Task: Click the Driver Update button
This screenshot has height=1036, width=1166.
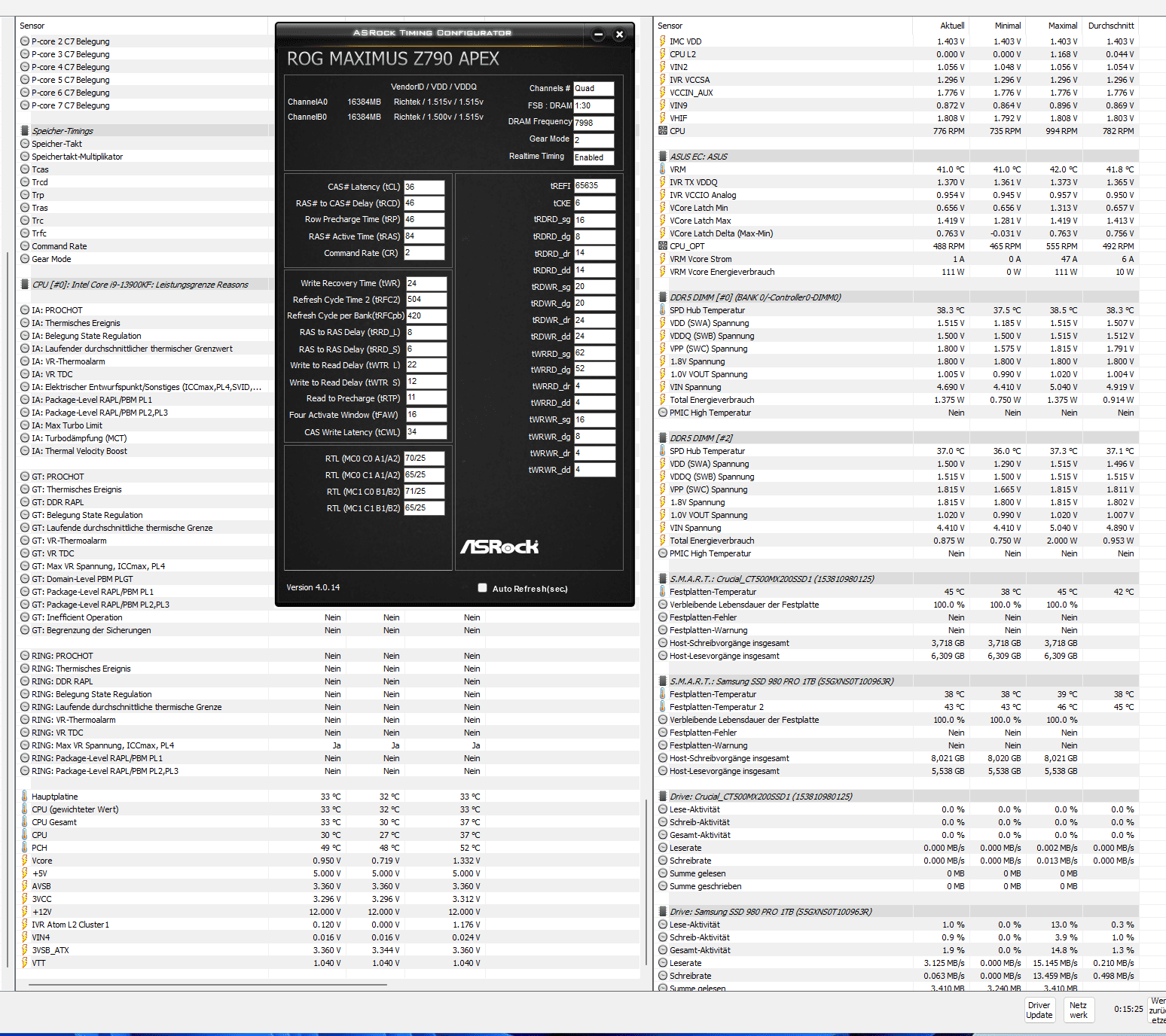Action: (1039, 1010)
